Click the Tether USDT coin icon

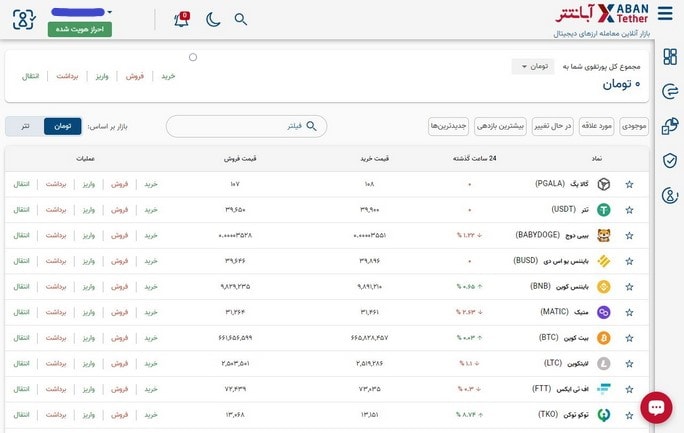[x=604, y=210]
